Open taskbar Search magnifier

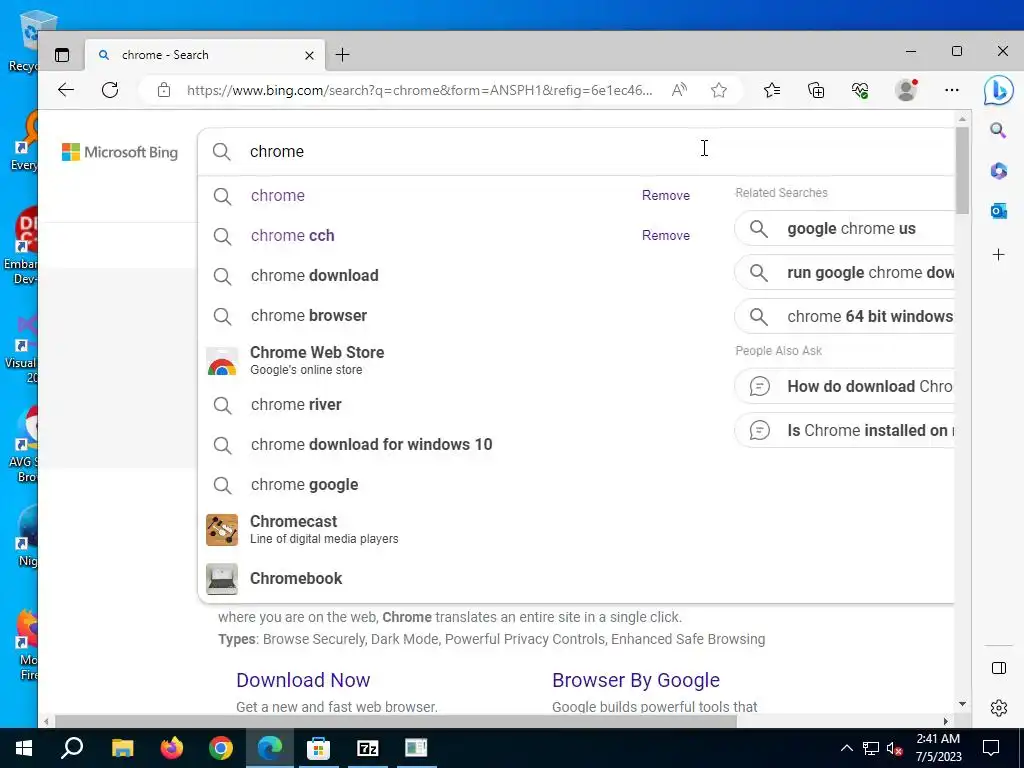72,748
